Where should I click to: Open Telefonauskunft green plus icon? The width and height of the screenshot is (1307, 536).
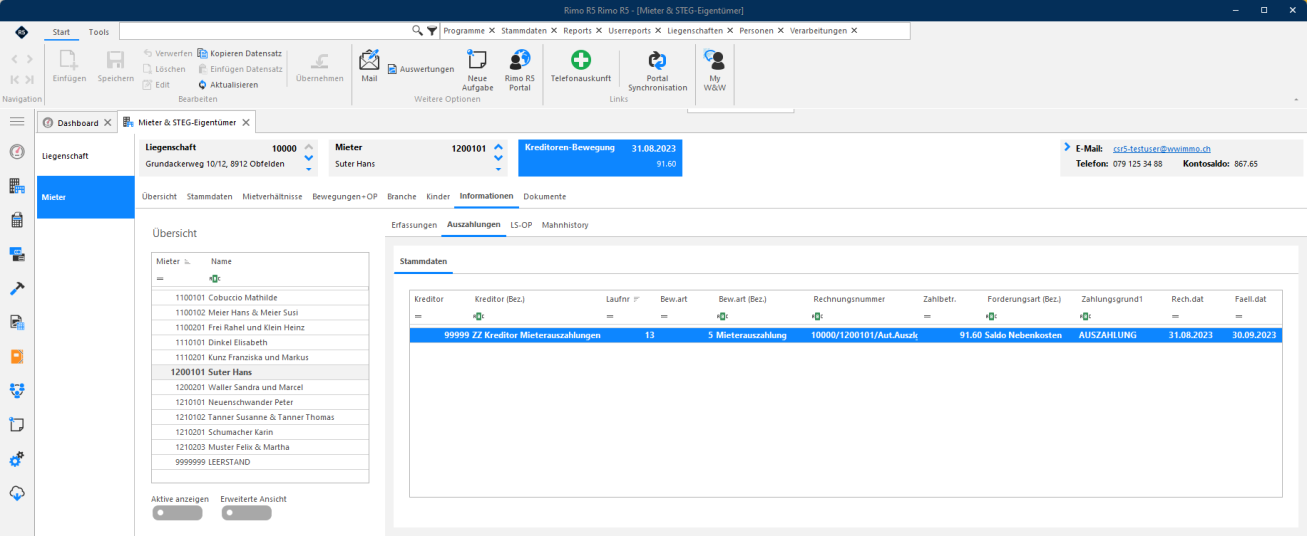point(581,66)
